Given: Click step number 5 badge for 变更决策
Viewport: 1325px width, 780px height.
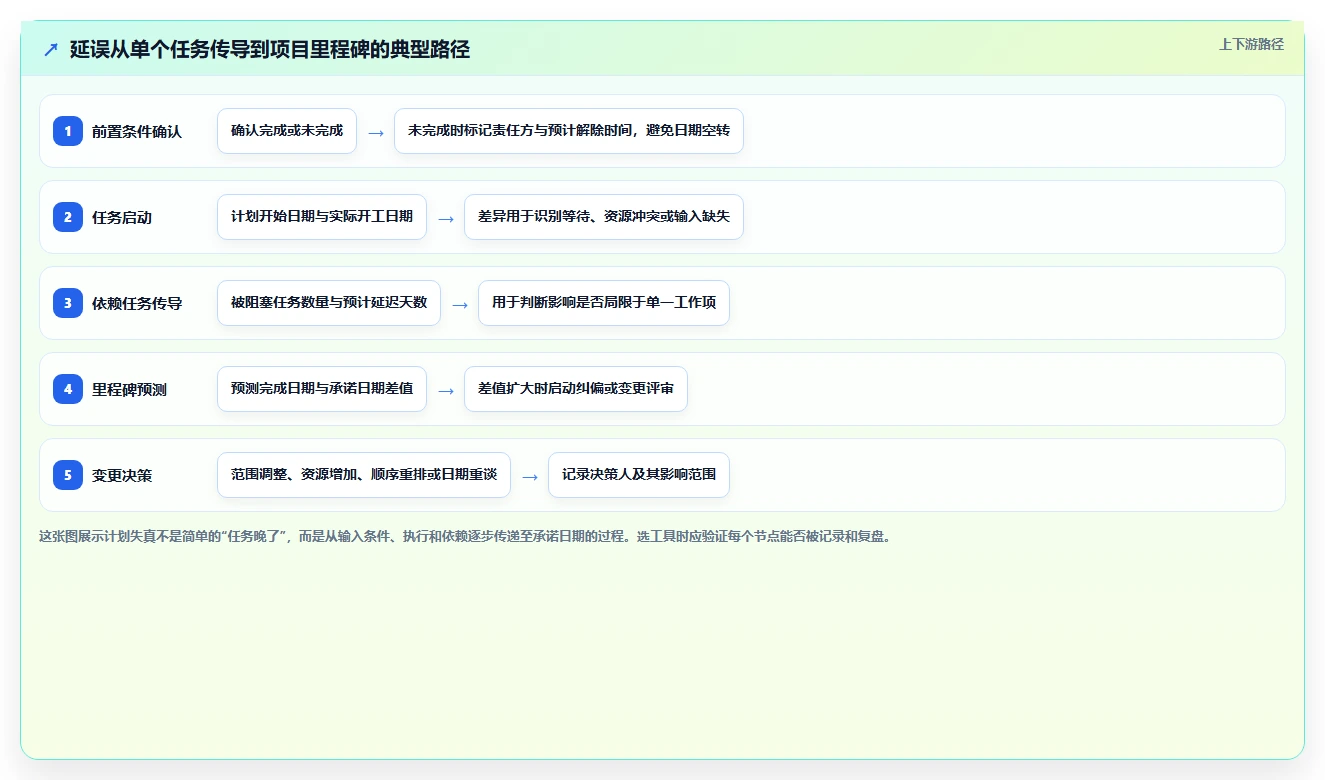Looking at the screenshot, I should pyautogui.click(x=68, y=475).
